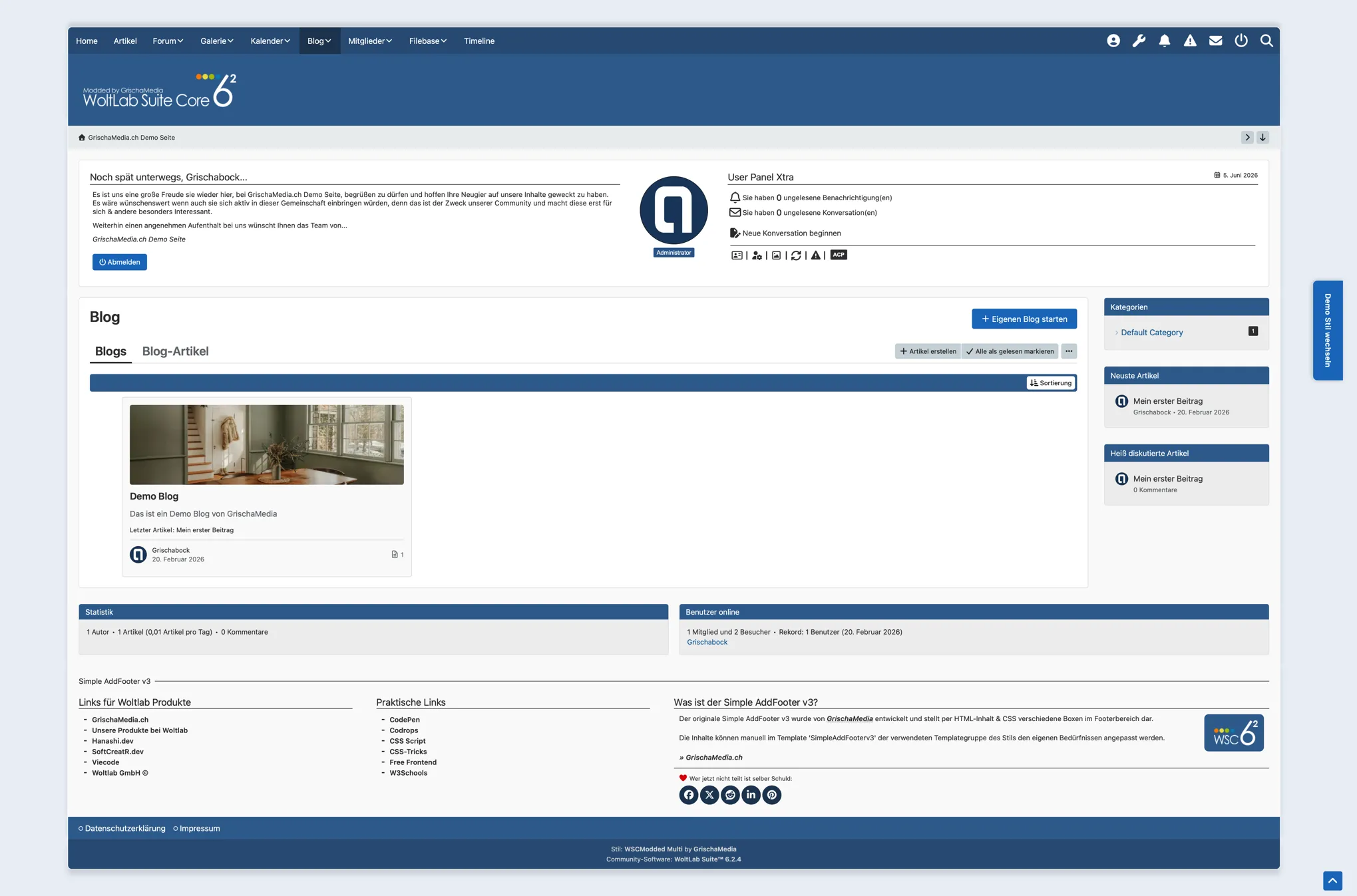Viewport: 1357px width, 896px height.
Task: Click the Pinterest share icon
Action: tap(771, 795)
